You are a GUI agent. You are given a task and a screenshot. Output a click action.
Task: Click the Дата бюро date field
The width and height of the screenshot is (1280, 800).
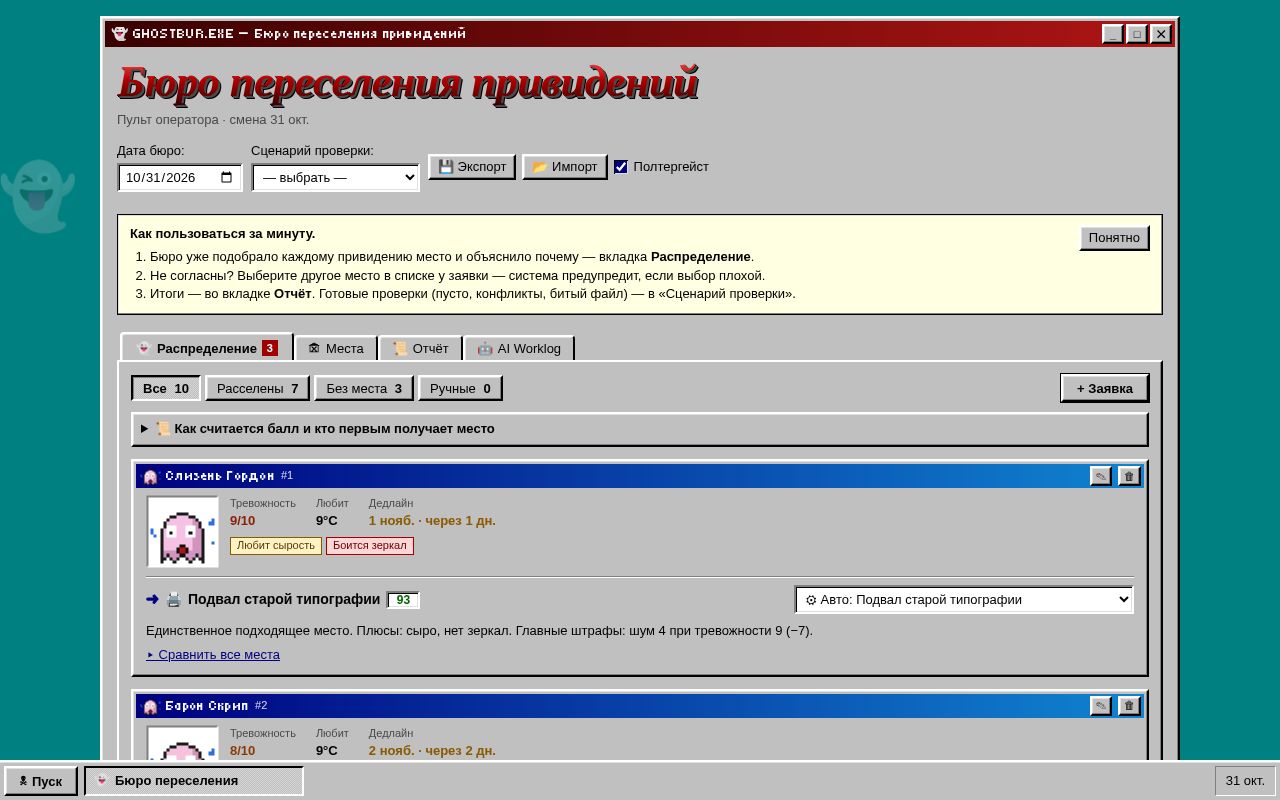tap(180, 177)
